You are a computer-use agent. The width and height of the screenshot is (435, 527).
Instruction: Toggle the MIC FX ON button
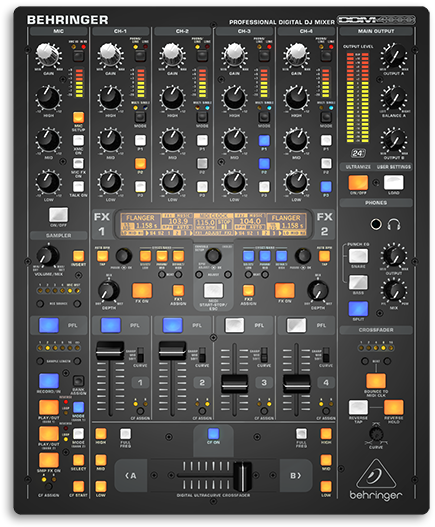point(78,164)
